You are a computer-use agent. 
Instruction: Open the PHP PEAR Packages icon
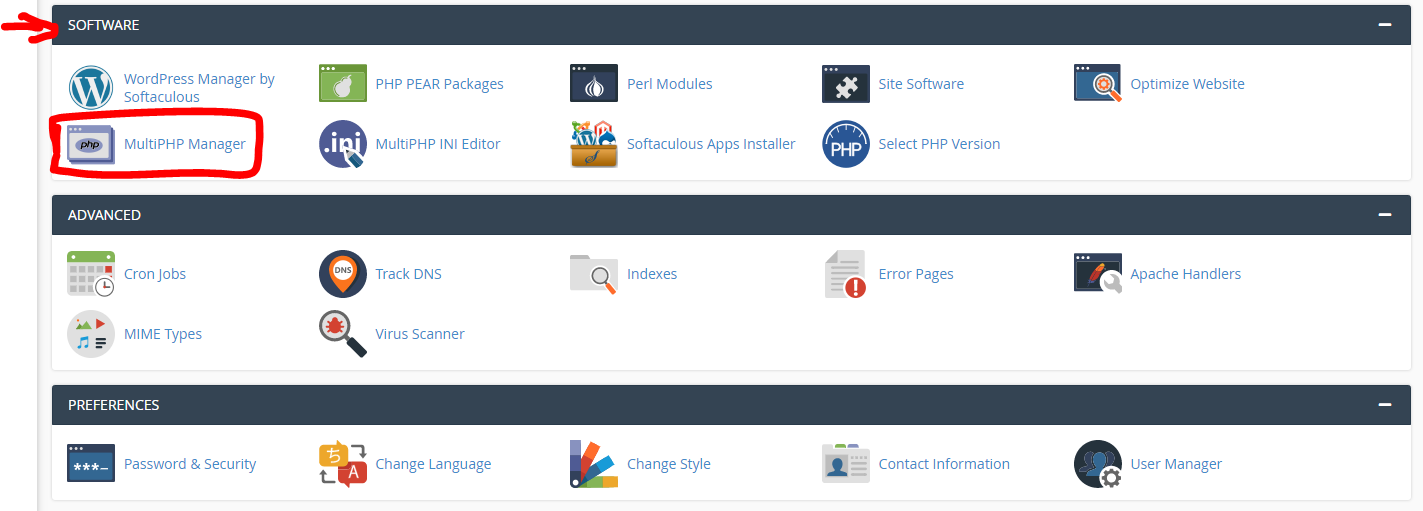(342, 84)
